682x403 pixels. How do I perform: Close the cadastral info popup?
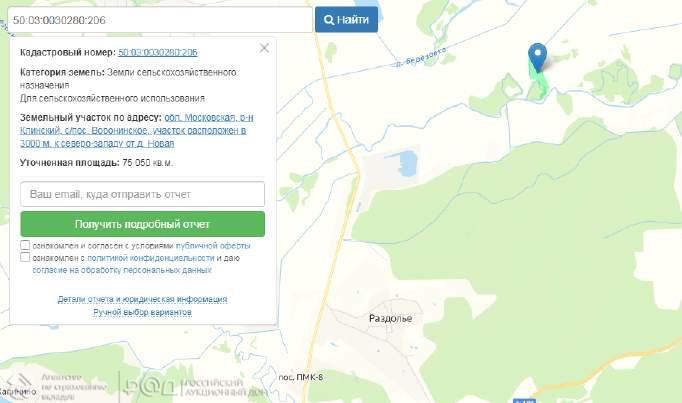point(264,48)
